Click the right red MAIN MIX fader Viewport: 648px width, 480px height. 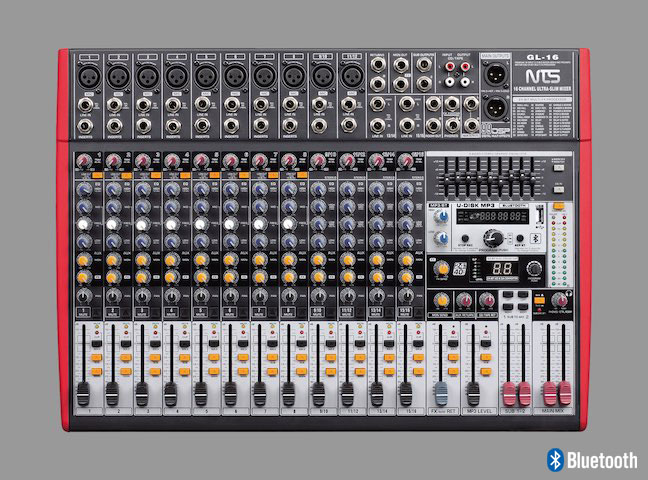click(x=565, y=394)
